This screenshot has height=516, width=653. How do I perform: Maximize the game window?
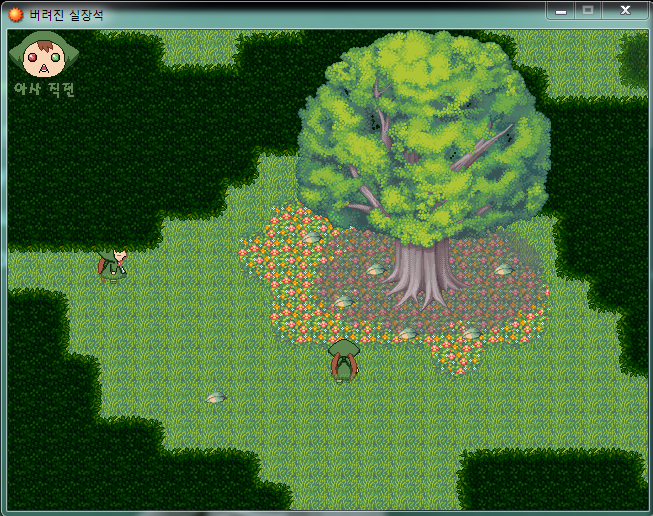tap(588, 11)
